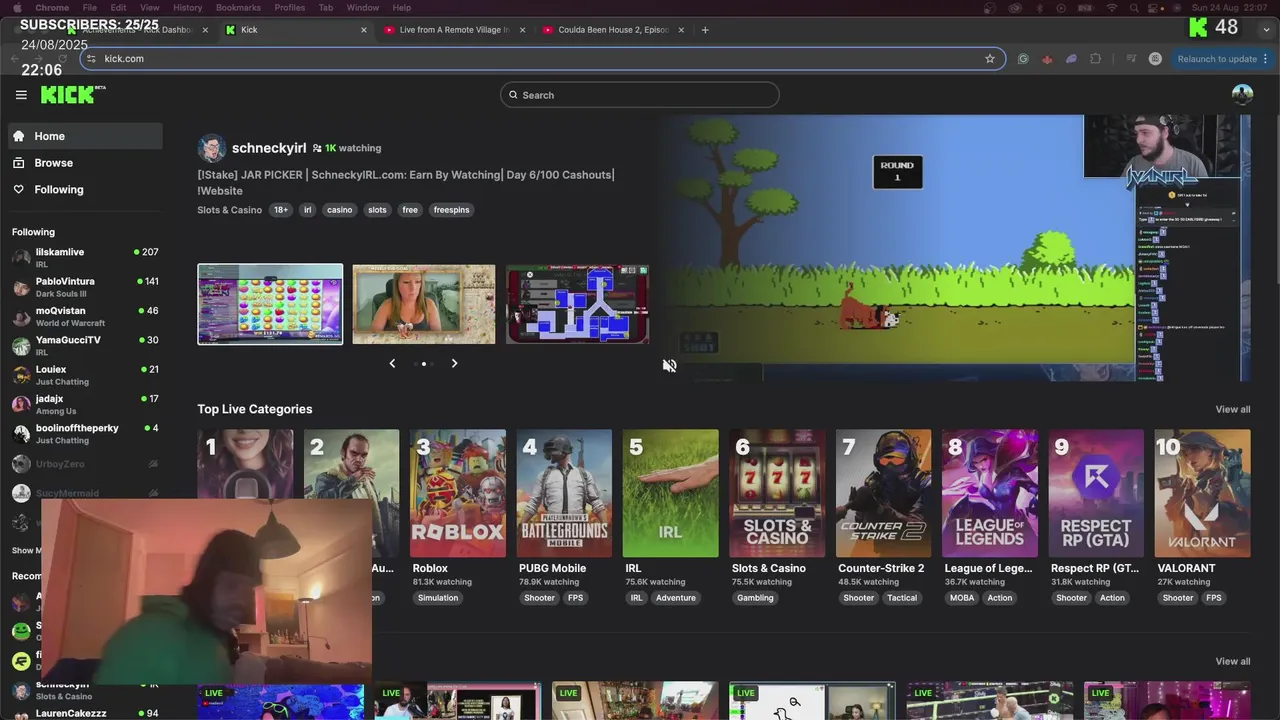Open Browse in the sidebar
This screenshot has height=720, width=1280.
tap(85, 163)
